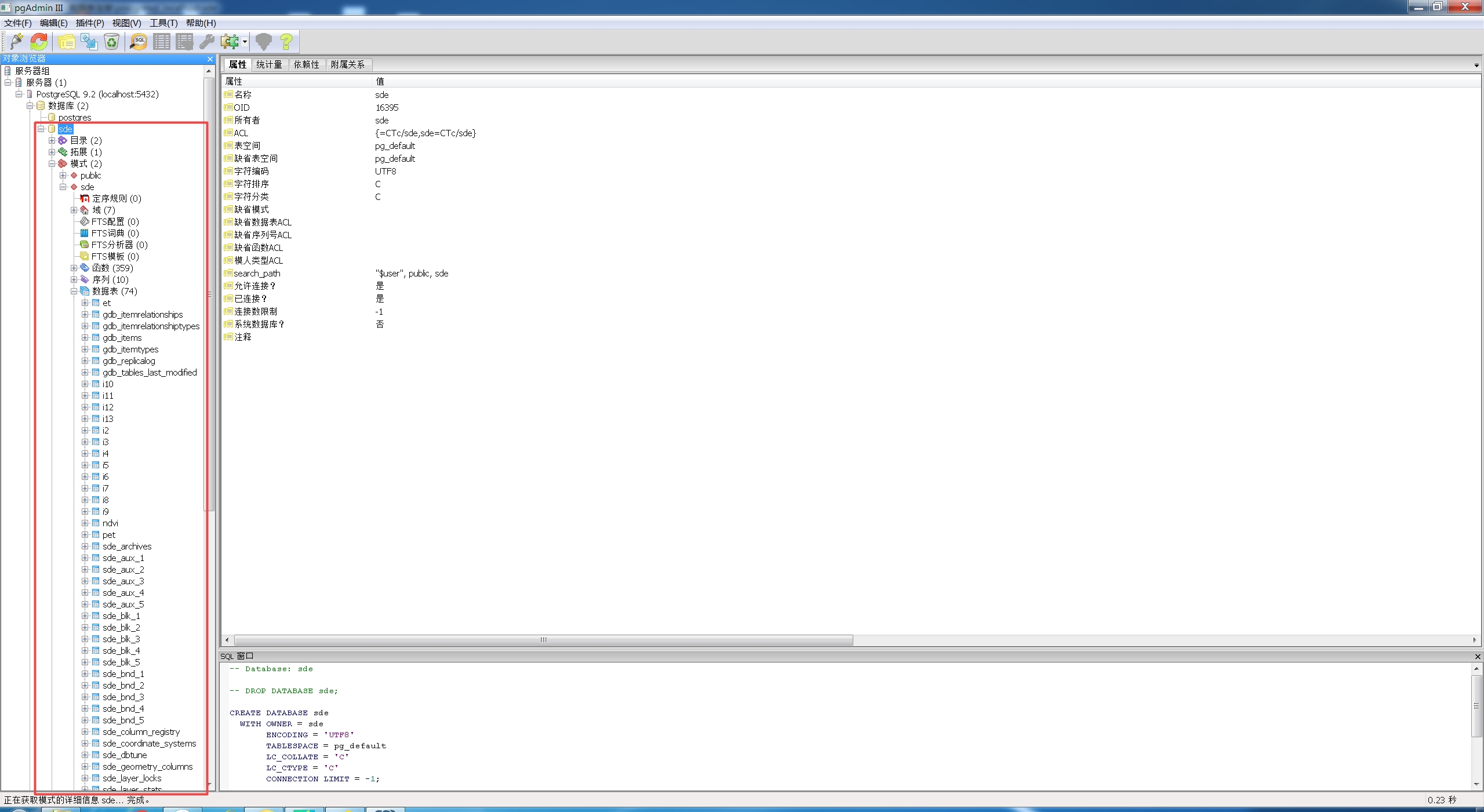Close the SQL 窗口 pane
The width and height of the screenshot is (1484, 812).
click(1478, 656)
